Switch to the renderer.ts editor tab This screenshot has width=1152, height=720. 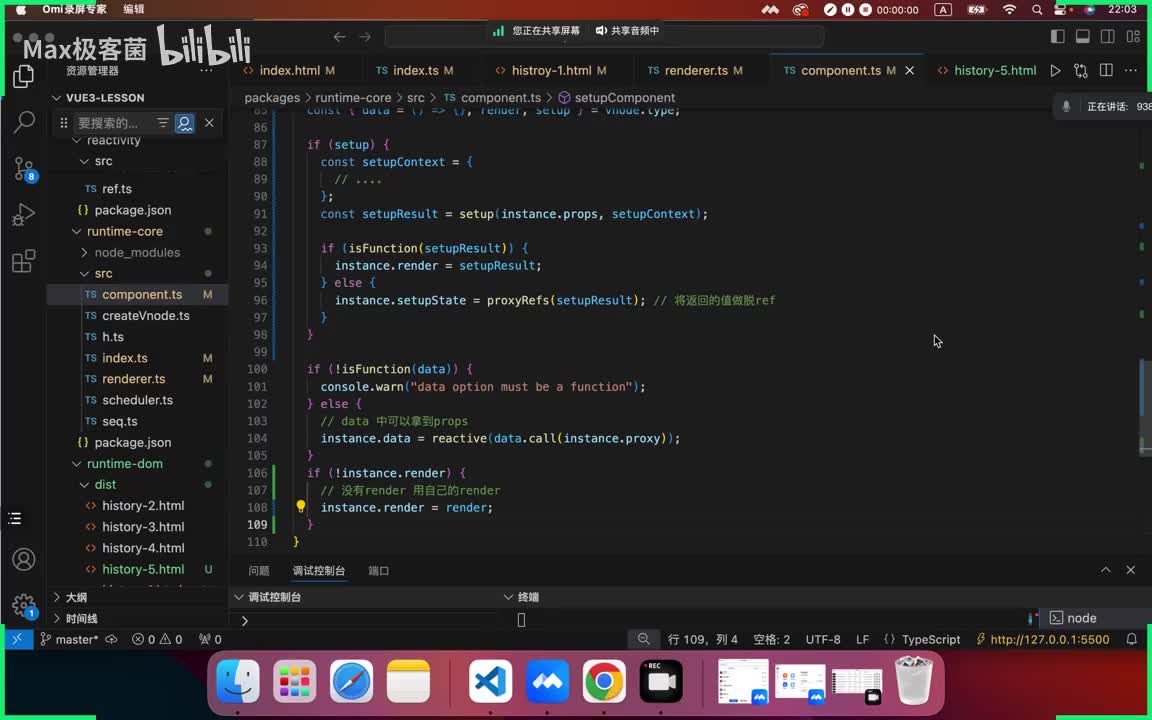695,71
